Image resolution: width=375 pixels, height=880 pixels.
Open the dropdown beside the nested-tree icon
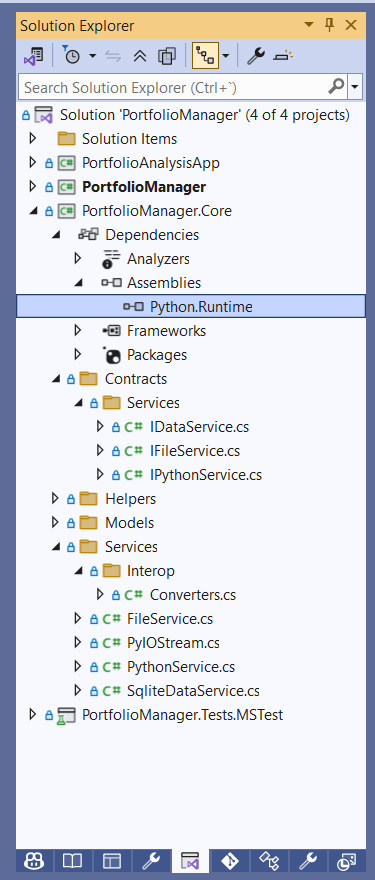pos(226,56)
